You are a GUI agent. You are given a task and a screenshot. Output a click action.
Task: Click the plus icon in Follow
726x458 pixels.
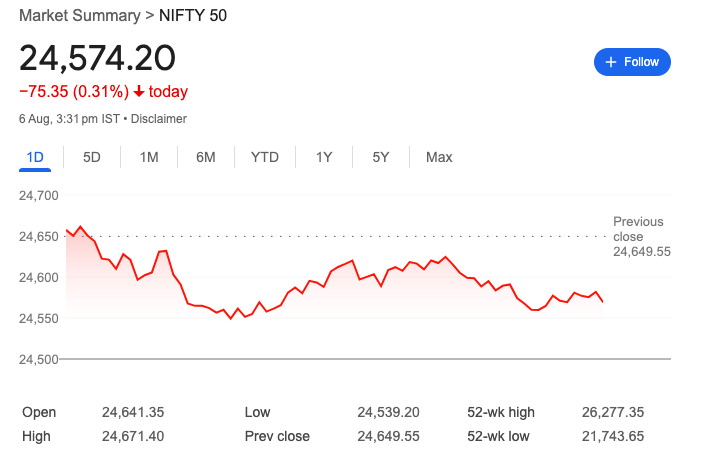tap(609, 62)
